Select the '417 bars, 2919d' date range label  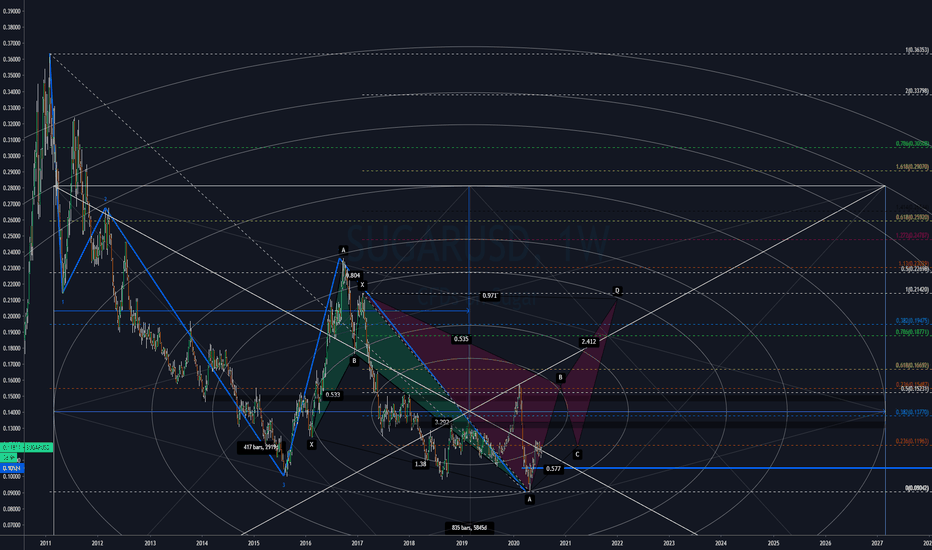260,447
